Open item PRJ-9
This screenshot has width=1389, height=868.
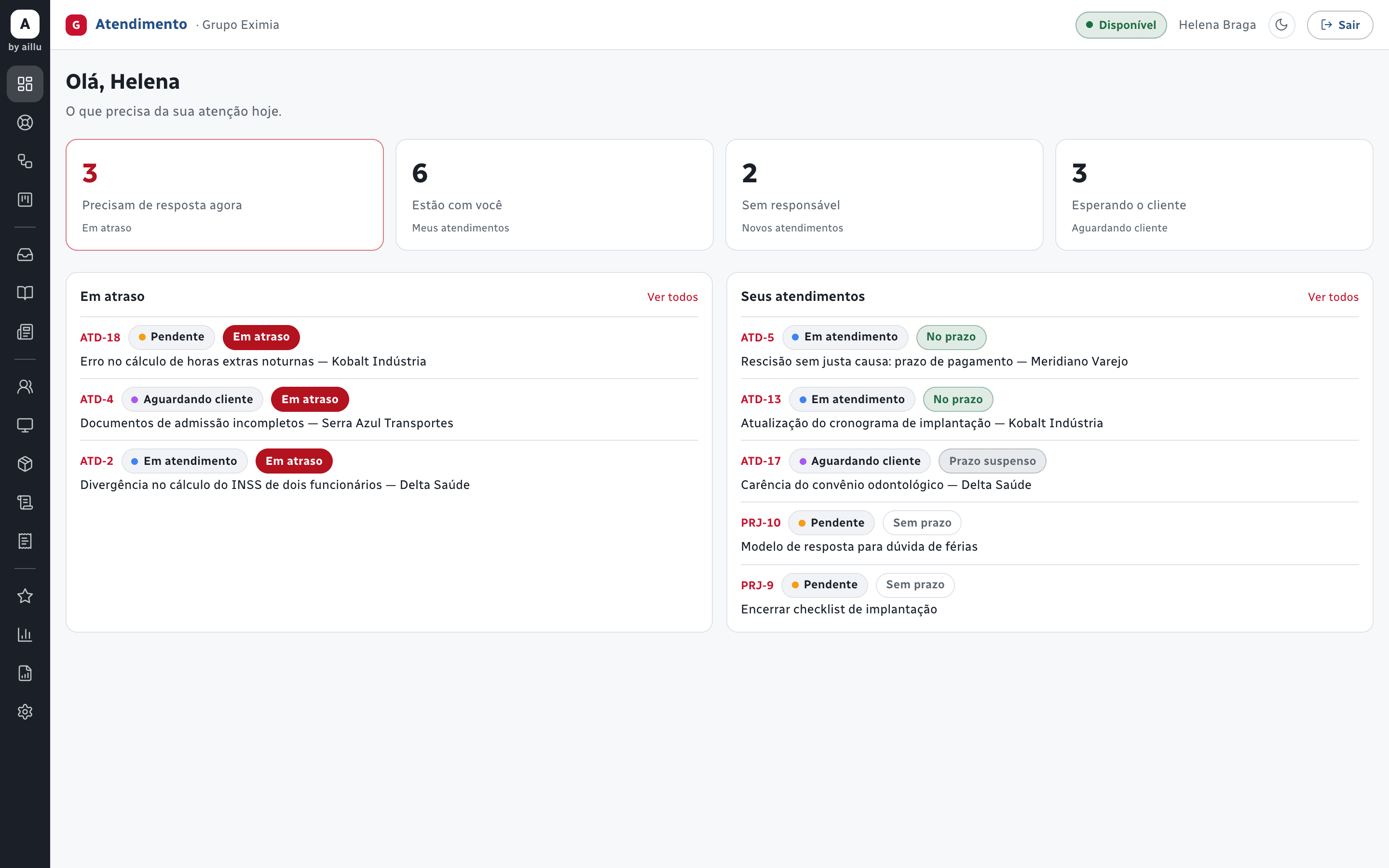(x=757, y=585)
